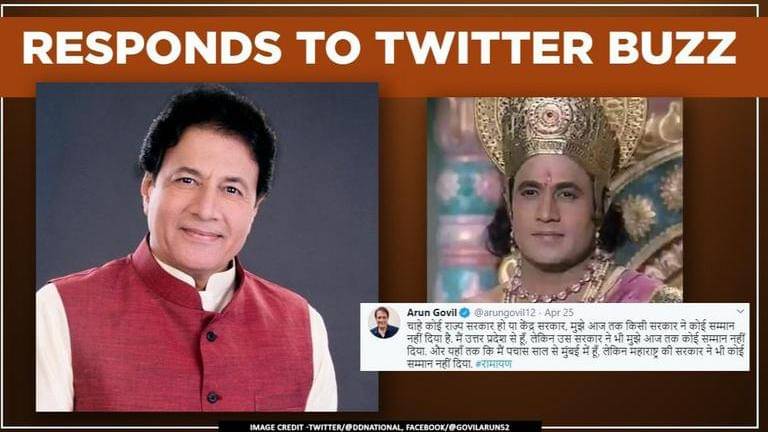Click the white collar beneath red vest

[x=210, y=289]
